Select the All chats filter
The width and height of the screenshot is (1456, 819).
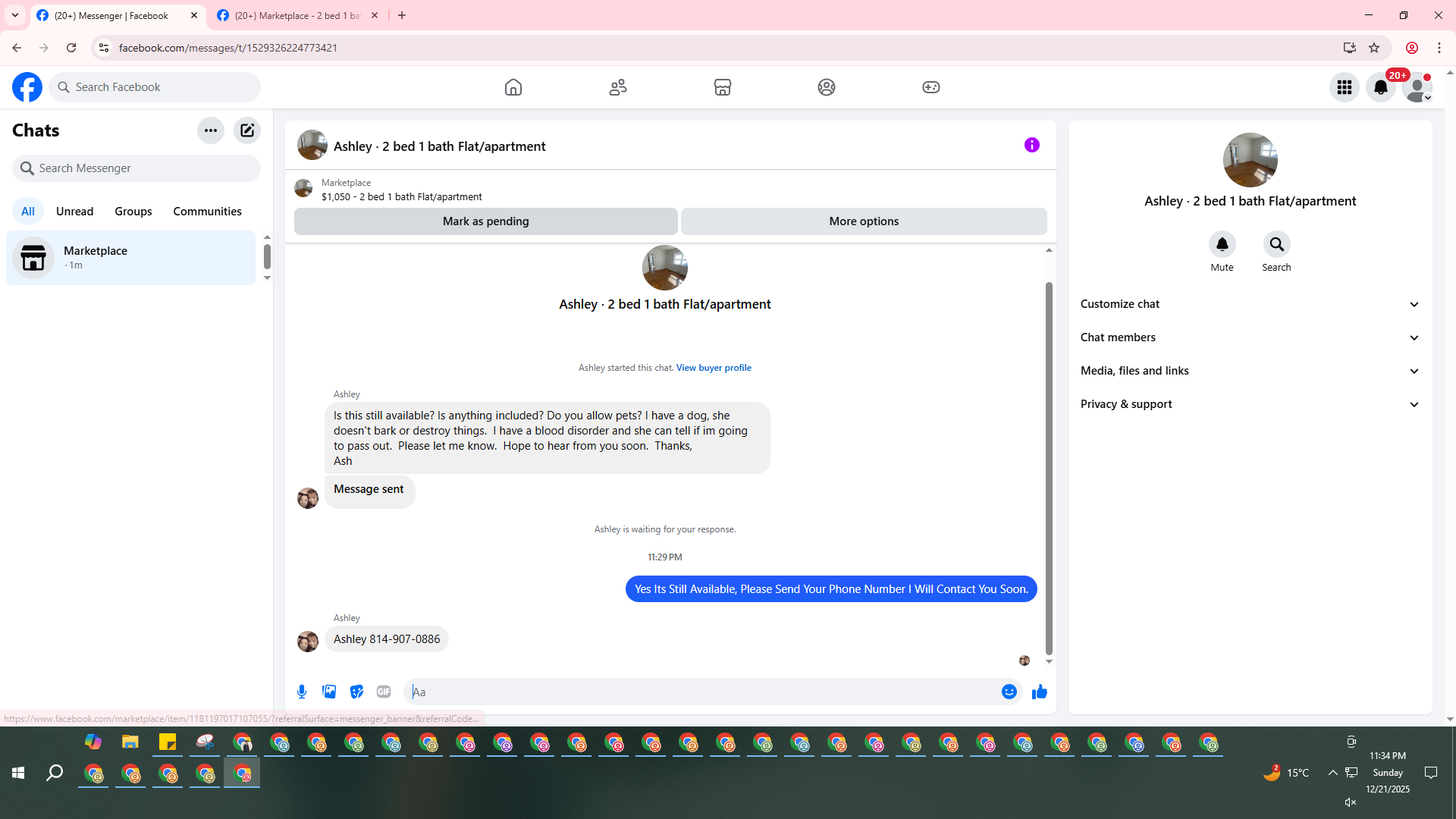28,212
